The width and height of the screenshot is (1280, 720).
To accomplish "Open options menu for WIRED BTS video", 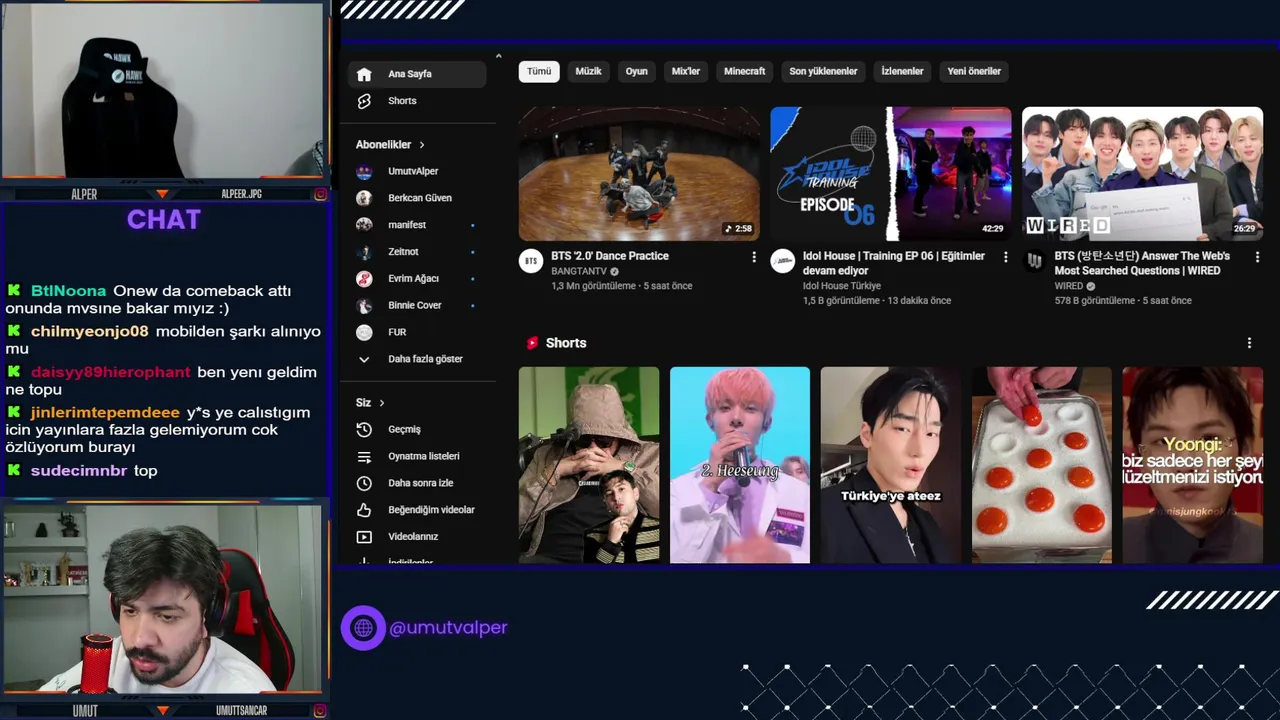I will click(1257, 257).
